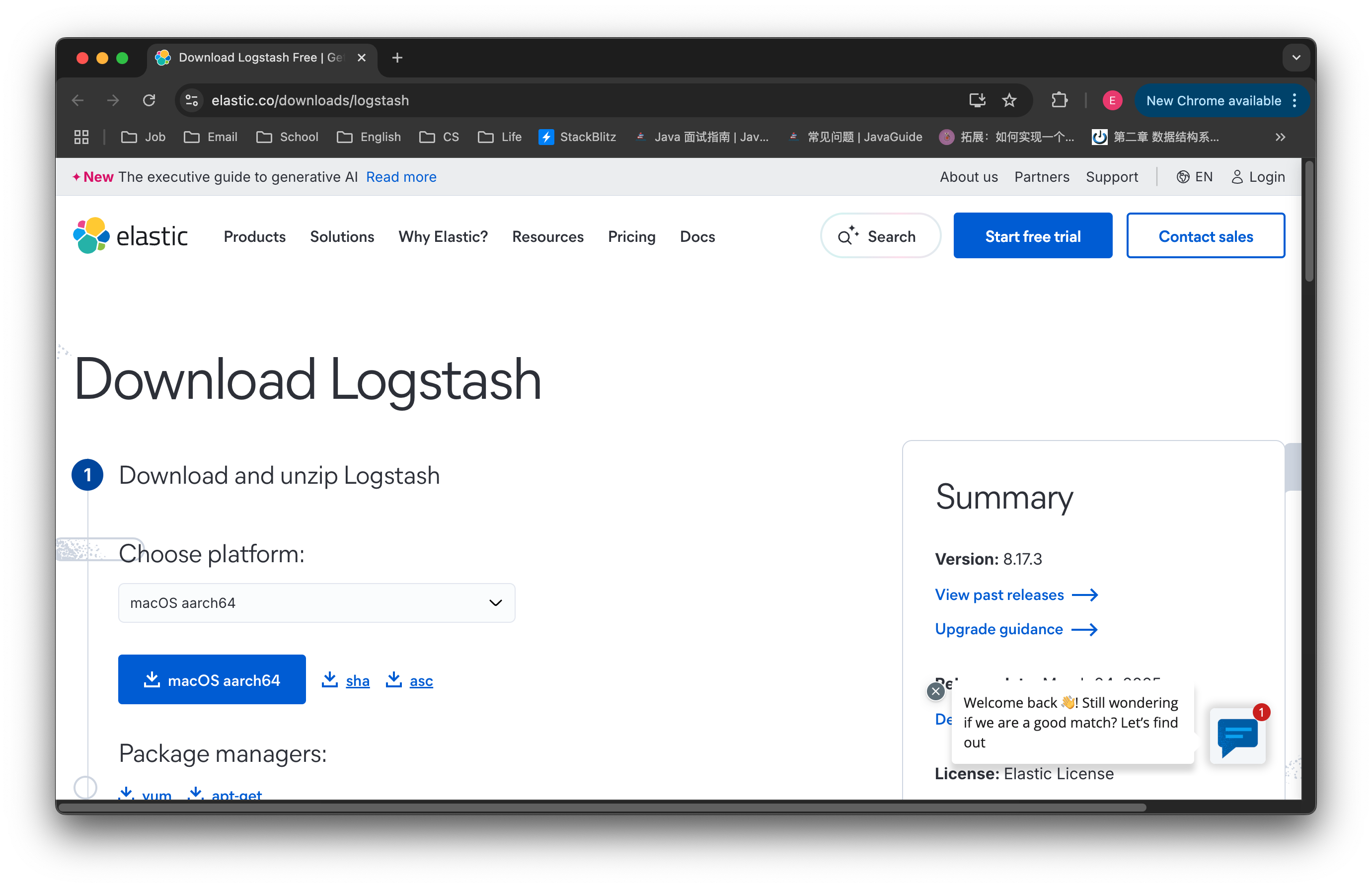Reload the page with refresh icon
Viewport: 1372px width, 888px height.
pos(150,100)
